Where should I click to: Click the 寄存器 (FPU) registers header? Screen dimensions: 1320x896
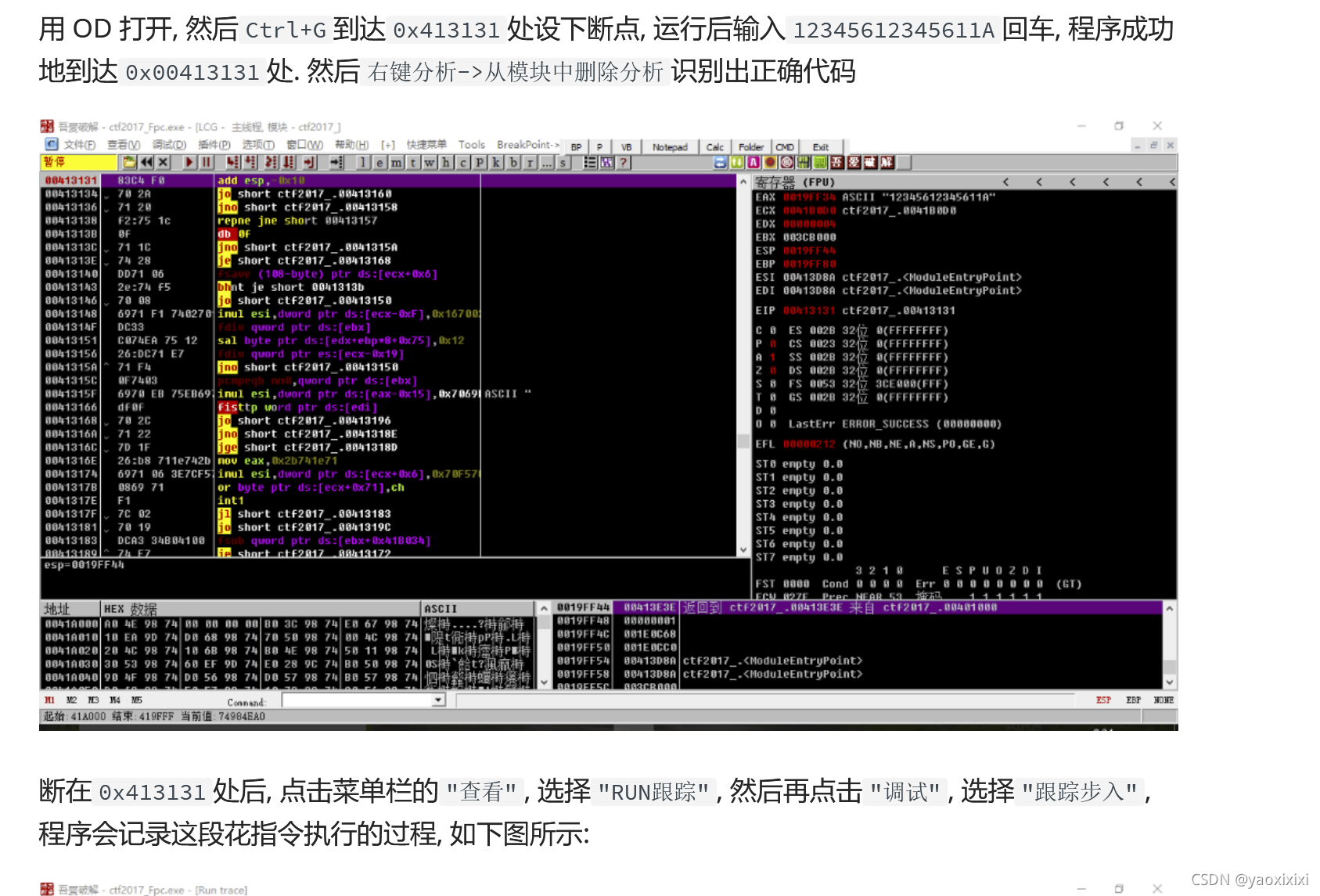pos(795,182)
